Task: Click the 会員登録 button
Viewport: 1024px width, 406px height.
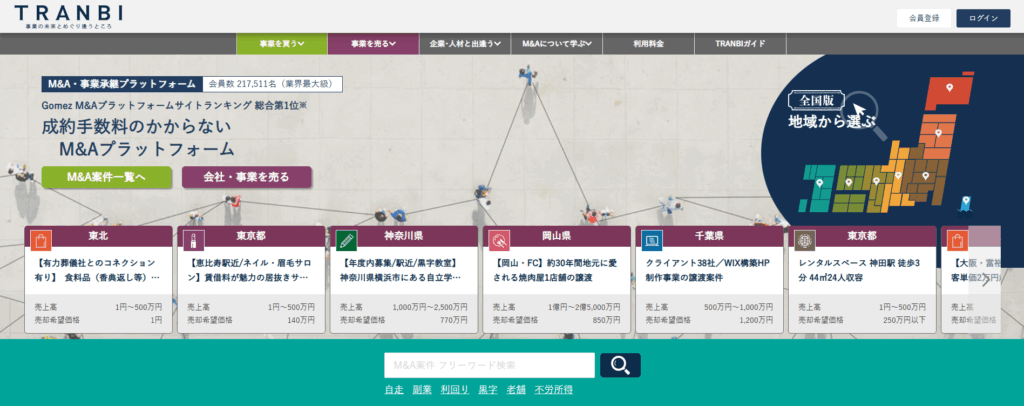Action: coord(922,18)
